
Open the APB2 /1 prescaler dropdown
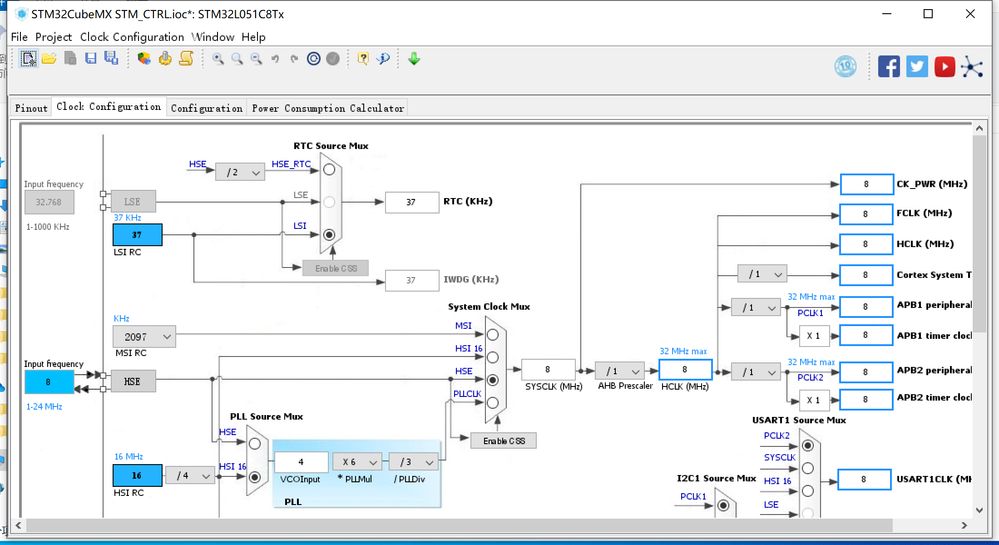click(756, 372)
